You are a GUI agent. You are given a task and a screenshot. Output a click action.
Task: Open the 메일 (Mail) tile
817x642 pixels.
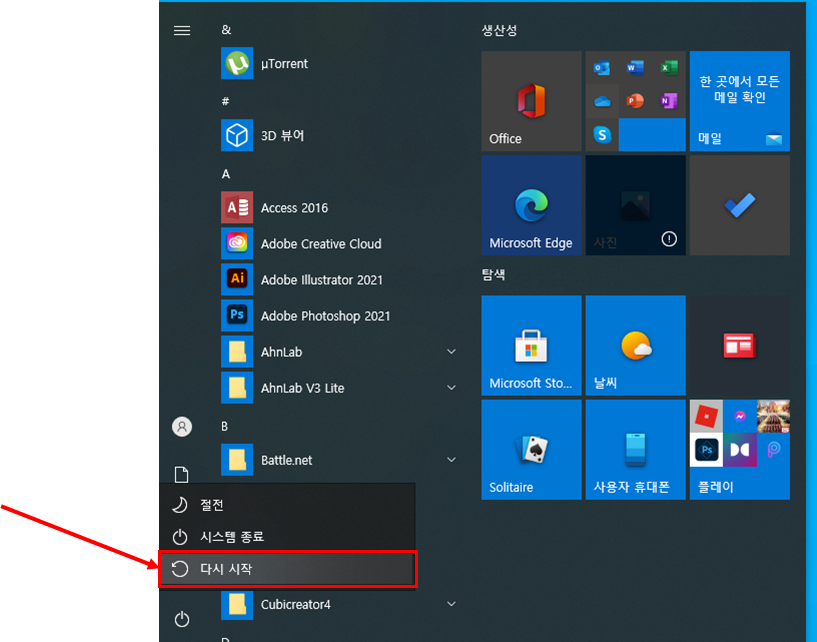739,101
